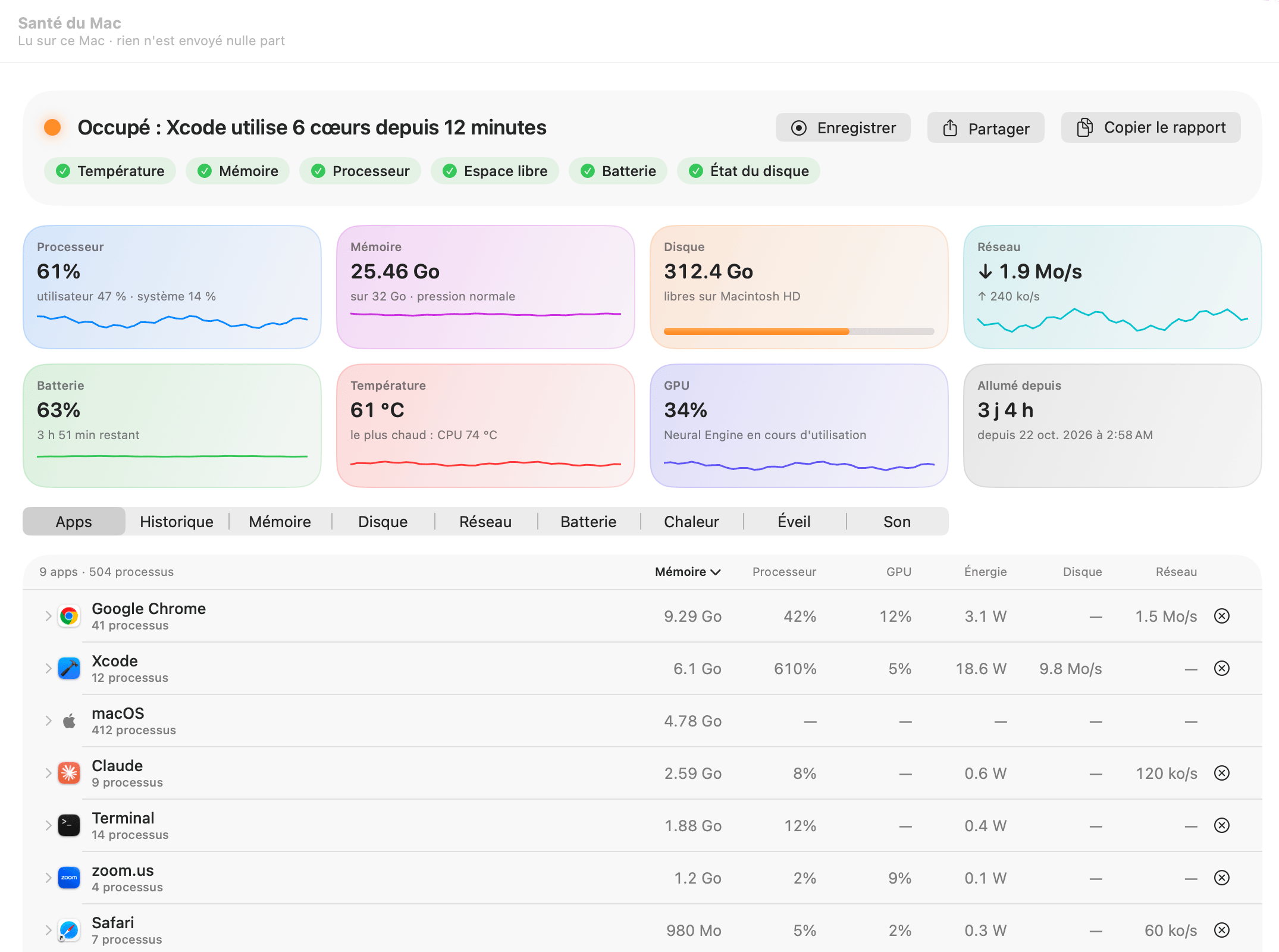This screenshot has height=952, width=1279.
Task: Expand the zoom.us process row
Action: click(x=48, y=878)
